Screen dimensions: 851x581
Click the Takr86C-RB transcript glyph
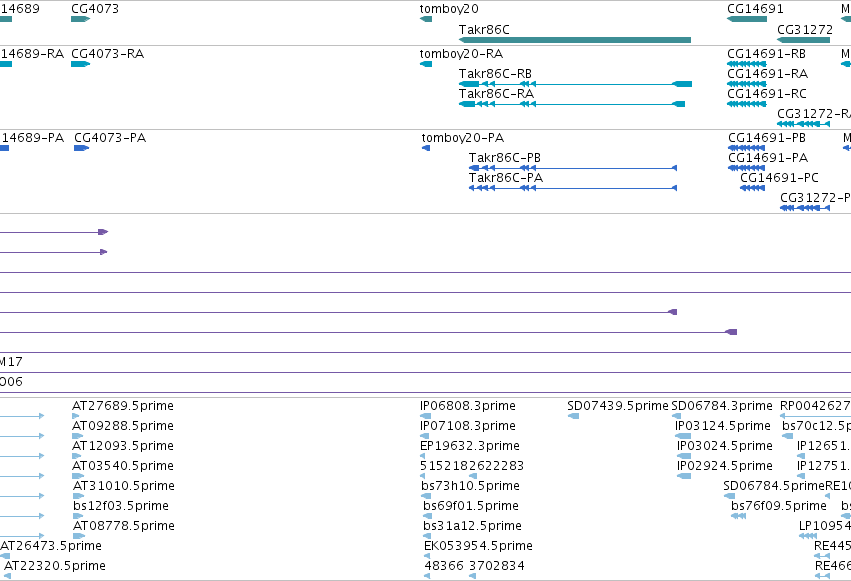(575, 84)
